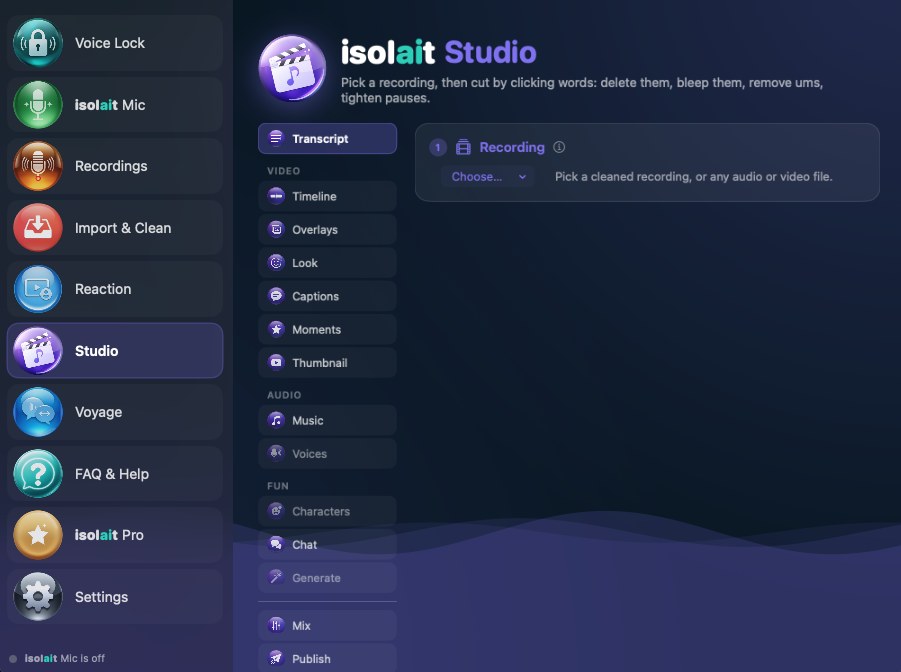
Task: Click the Recordings orange microphone icon
Action: [x=38, y=166]
